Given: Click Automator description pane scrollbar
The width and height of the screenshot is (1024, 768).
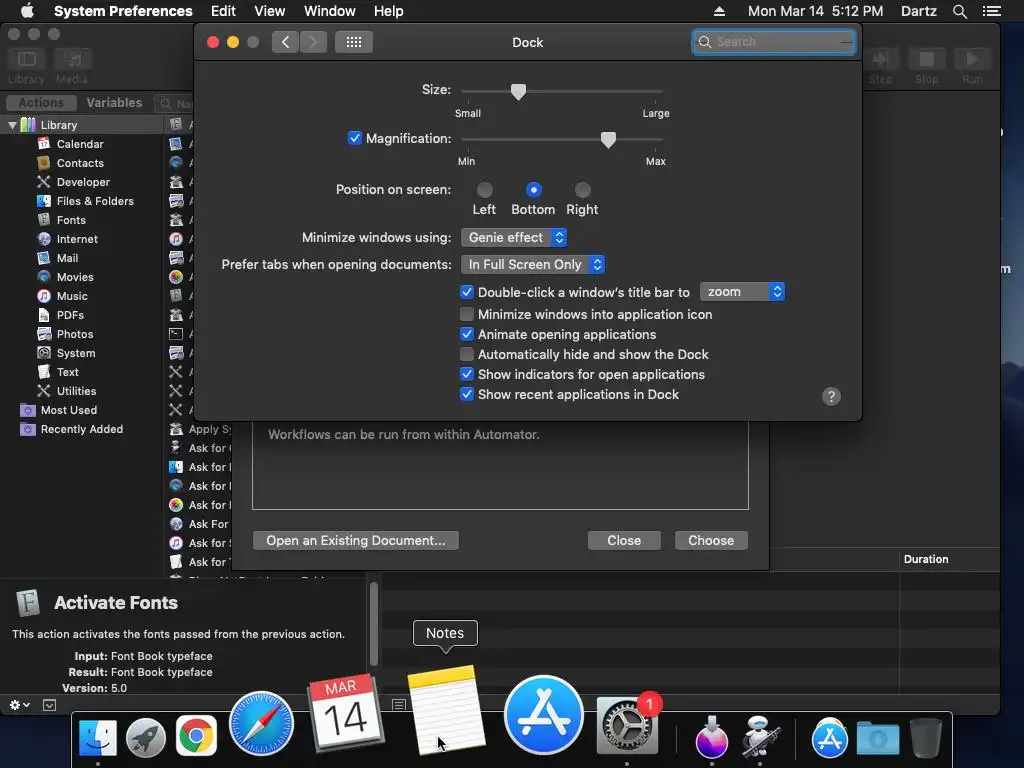Looking at the screenshot, I should click(374, 624).
